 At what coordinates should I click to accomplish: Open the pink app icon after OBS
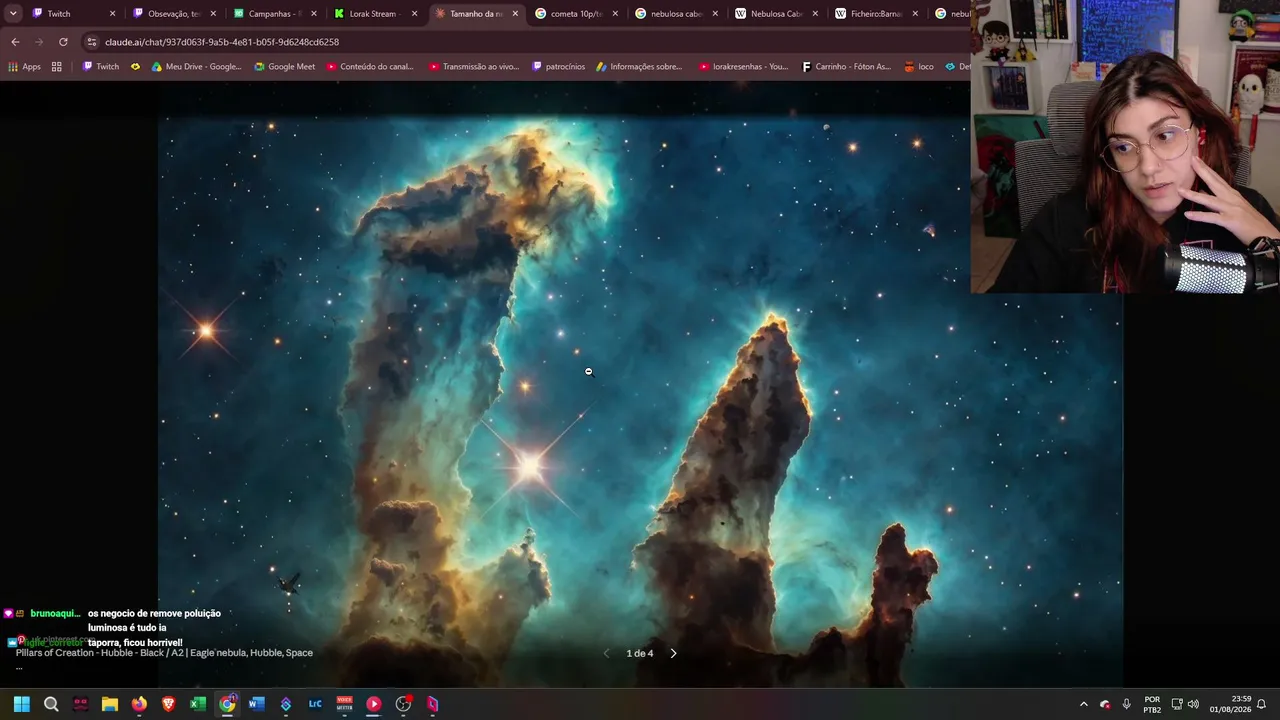(432, 704)
